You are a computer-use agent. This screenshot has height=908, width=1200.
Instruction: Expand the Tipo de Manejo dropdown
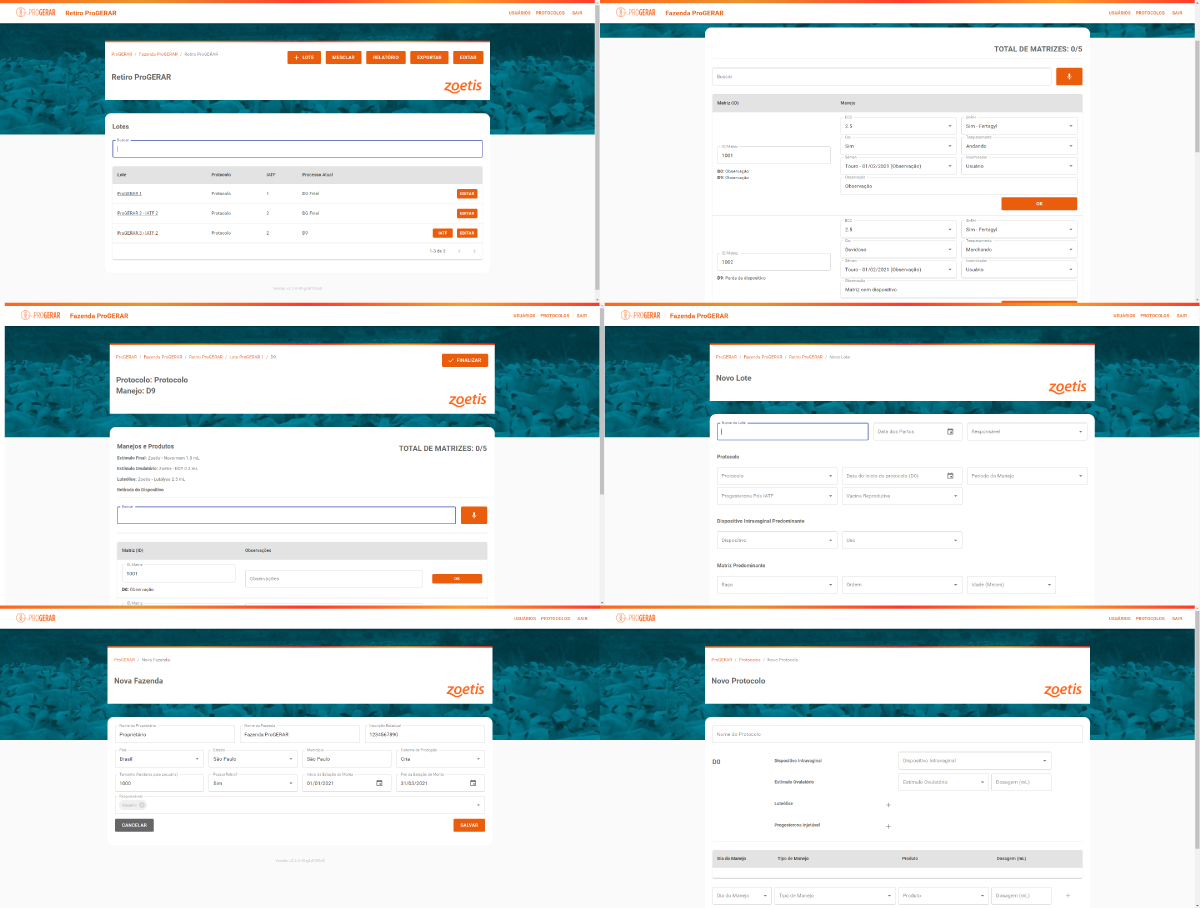pyautogui.click(x=833, y=895)
